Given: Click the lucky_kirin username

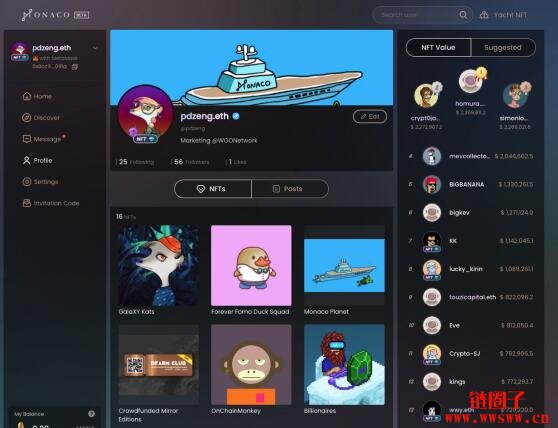Looking at the screenshot, I should click(x=466, y=269).
